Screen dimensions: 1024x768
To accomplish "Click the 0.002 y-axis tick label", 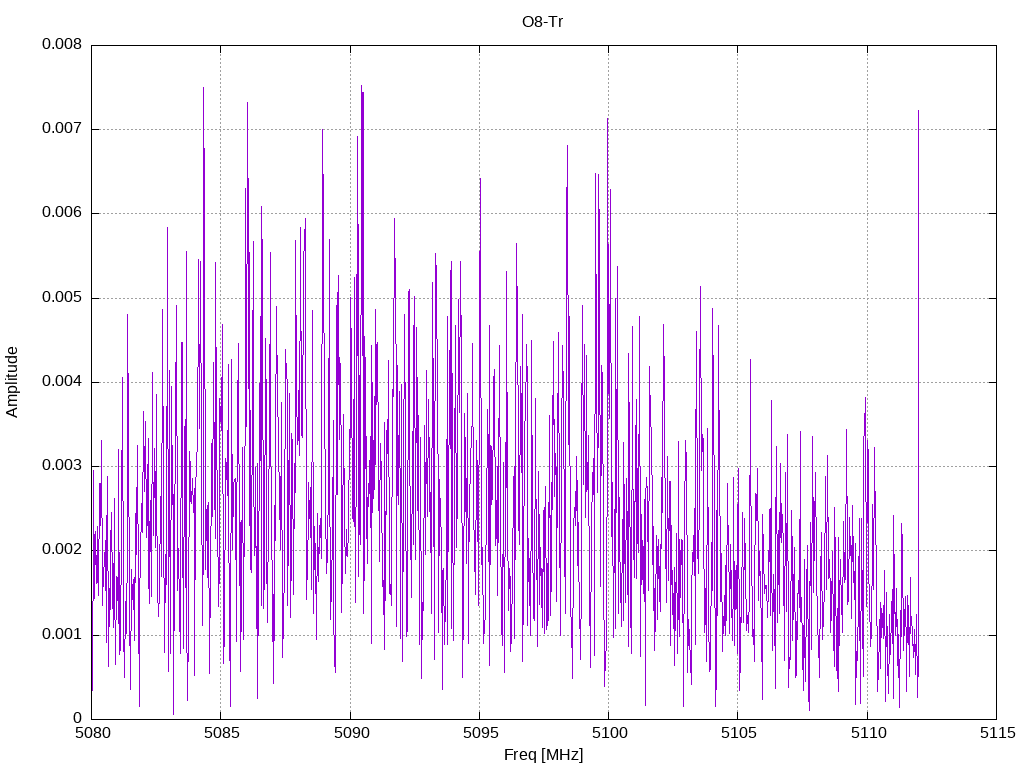I will [x=62, y=550].
